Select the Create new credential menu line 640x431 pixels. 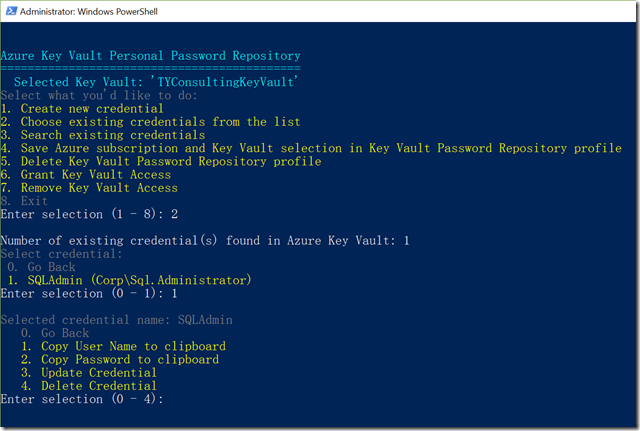coord(82,109)
